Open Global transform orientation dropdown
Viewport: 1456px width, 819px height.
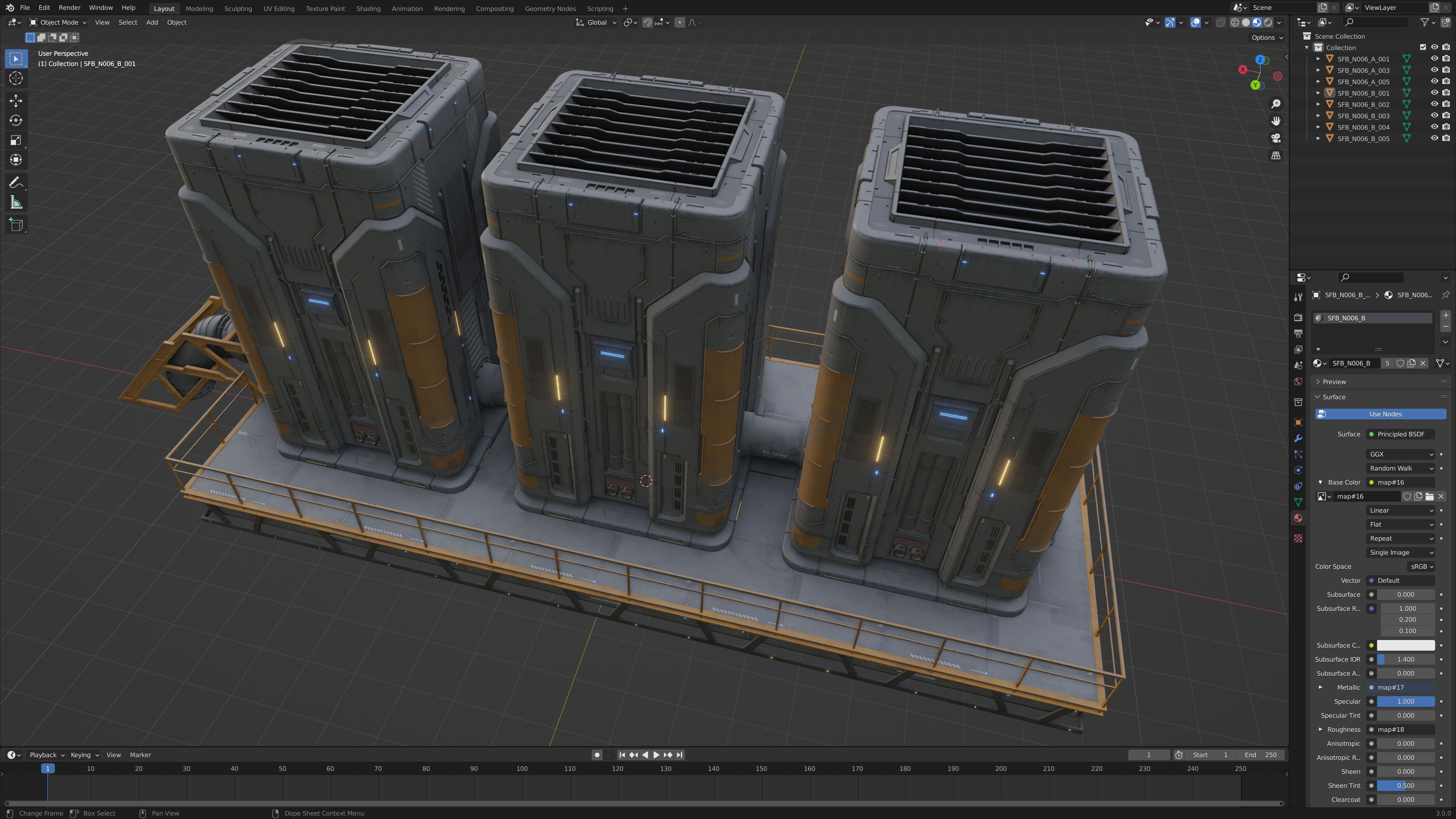click(596, 23)
